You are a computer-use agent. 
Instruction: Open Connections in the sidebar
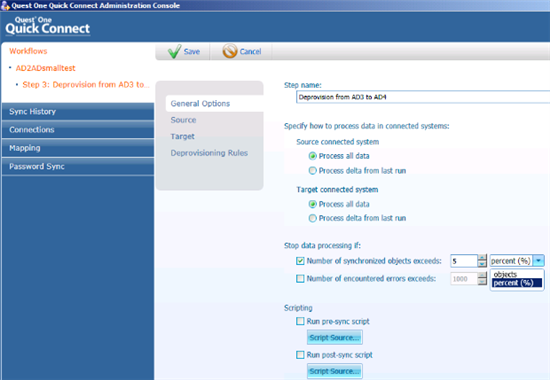click(78, 130)
